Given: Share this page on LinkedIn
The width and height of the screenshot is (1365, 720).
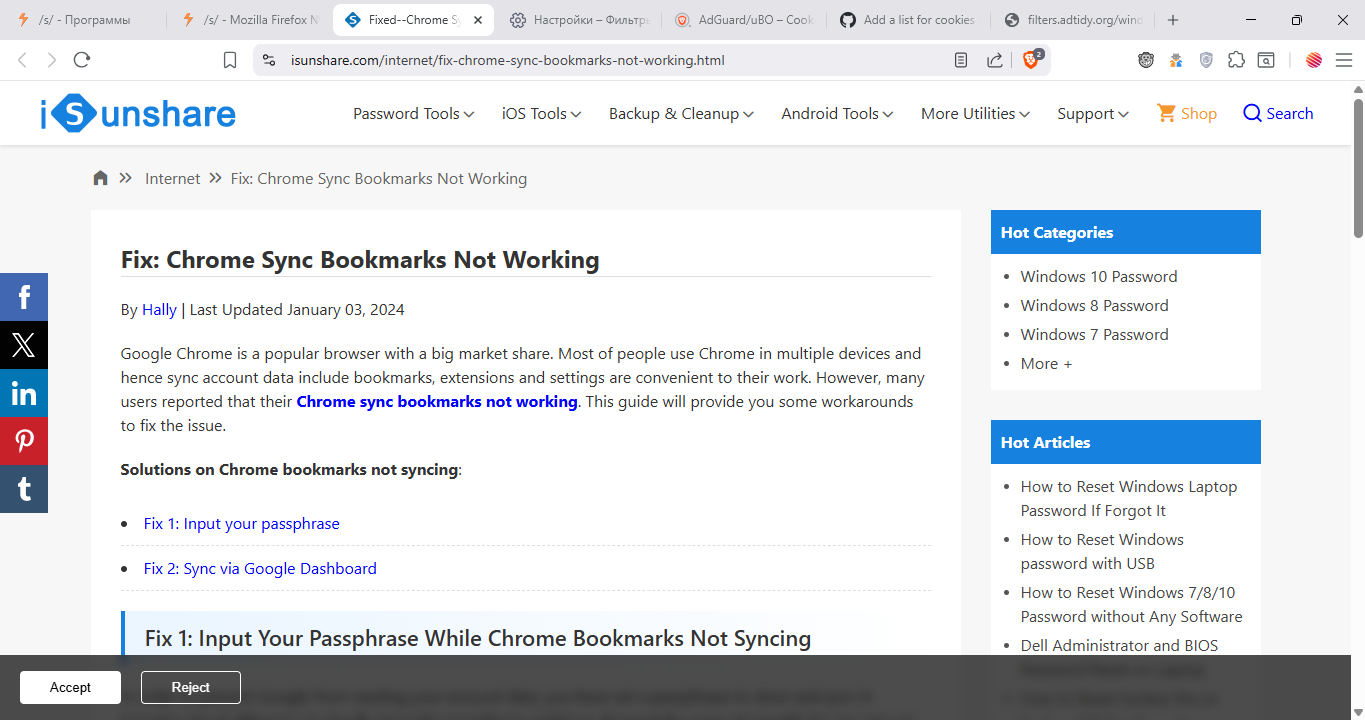Looking at the screenshot, I should pyautogui.click(x=24, y=393).
